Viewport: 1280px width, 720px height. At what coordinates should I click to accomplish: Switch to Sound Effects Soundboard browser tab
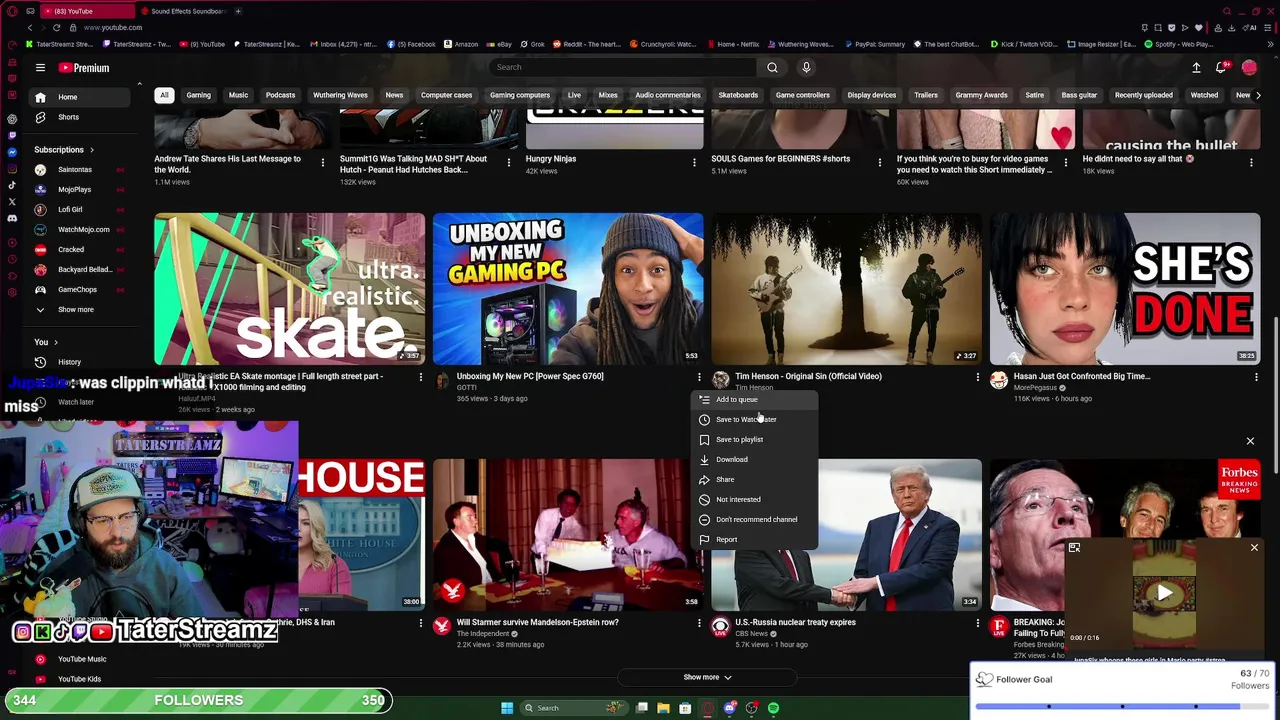[184, 11]
